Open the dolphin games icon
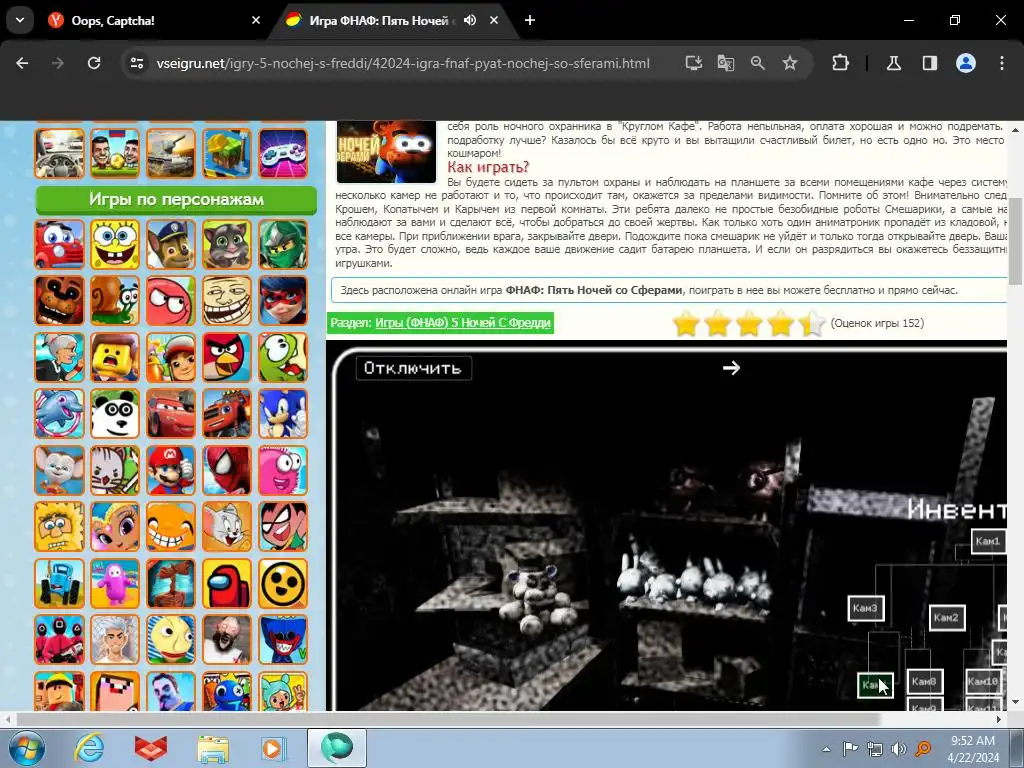Screen dimensions: 1024x768 tap(59, 413)
